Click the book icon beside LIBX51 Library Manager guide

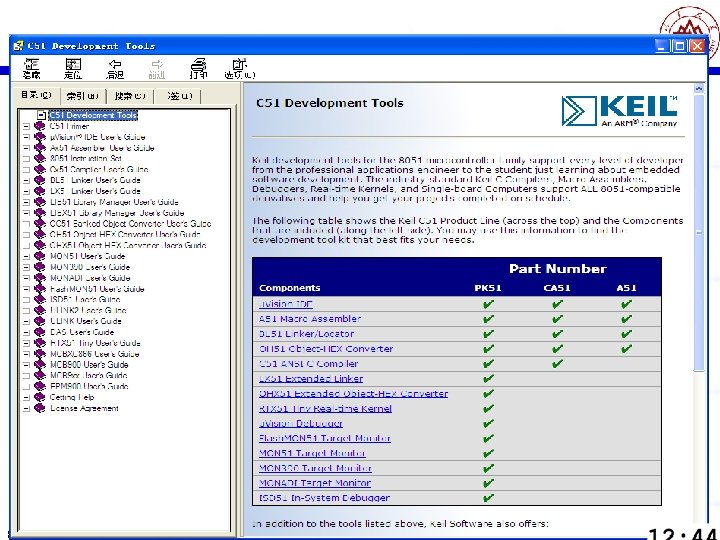40,213
